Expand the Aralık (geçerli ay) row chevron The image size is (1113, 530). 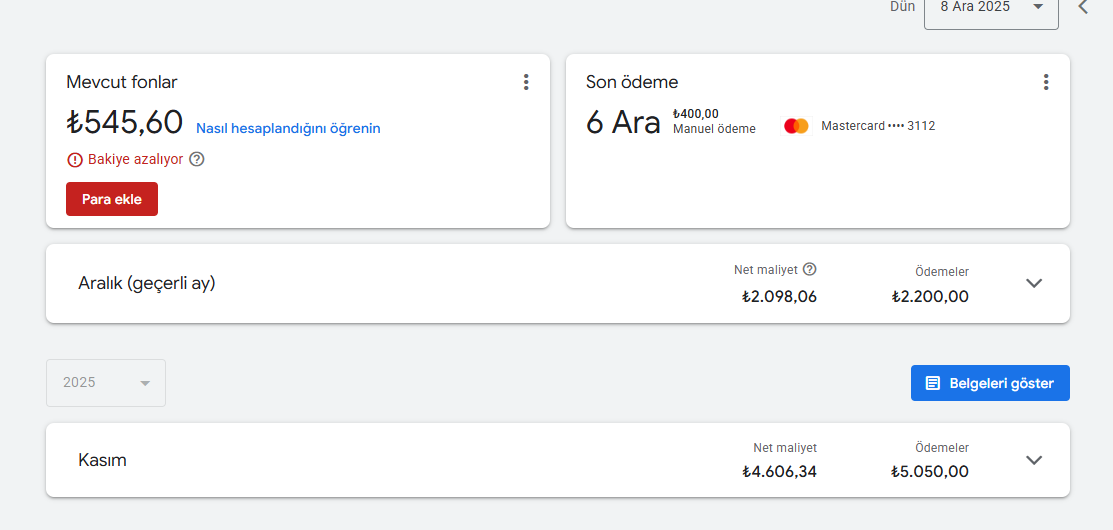pyautogui.click(x=1034, y=283)
